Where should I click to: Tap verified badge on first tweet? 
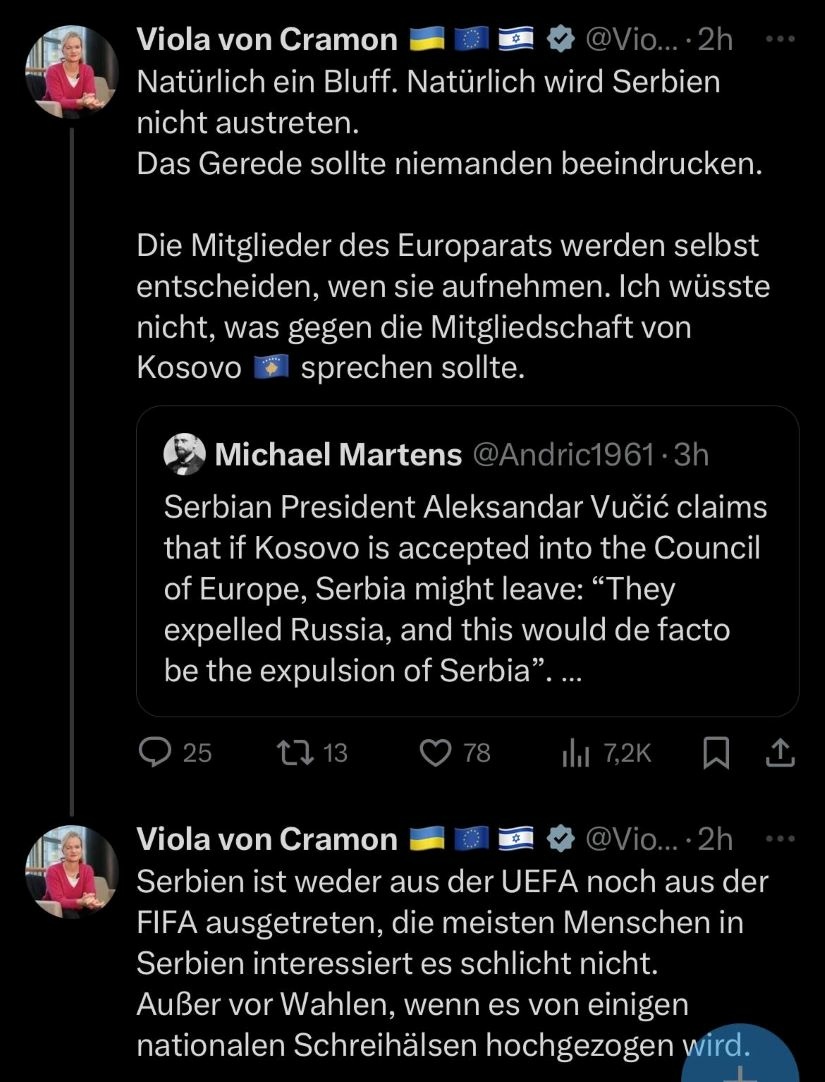(x=563, y=39)
